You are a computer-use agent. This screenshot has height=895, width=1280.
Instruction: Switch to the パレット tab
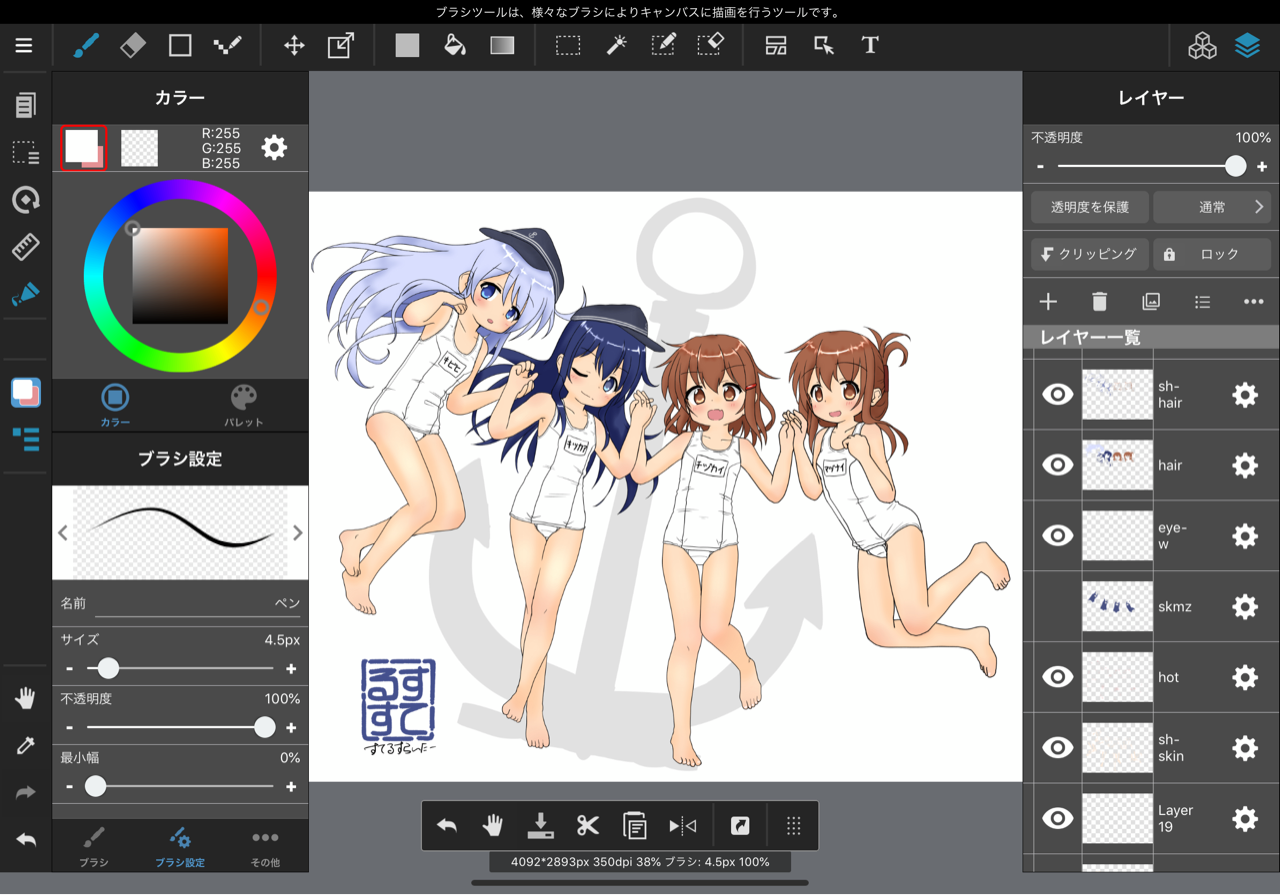tap(243, 405)
